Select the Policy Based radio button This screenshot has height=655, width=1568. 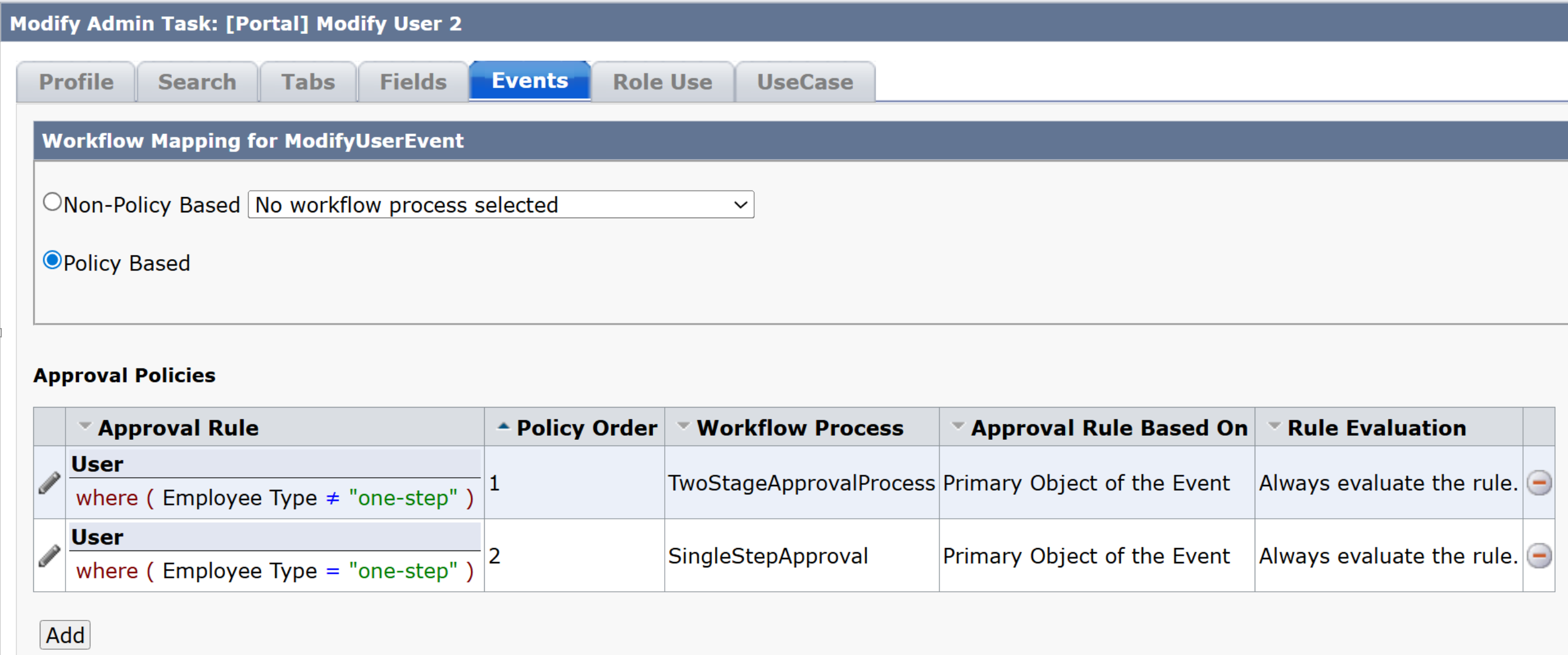pos(53,261)
